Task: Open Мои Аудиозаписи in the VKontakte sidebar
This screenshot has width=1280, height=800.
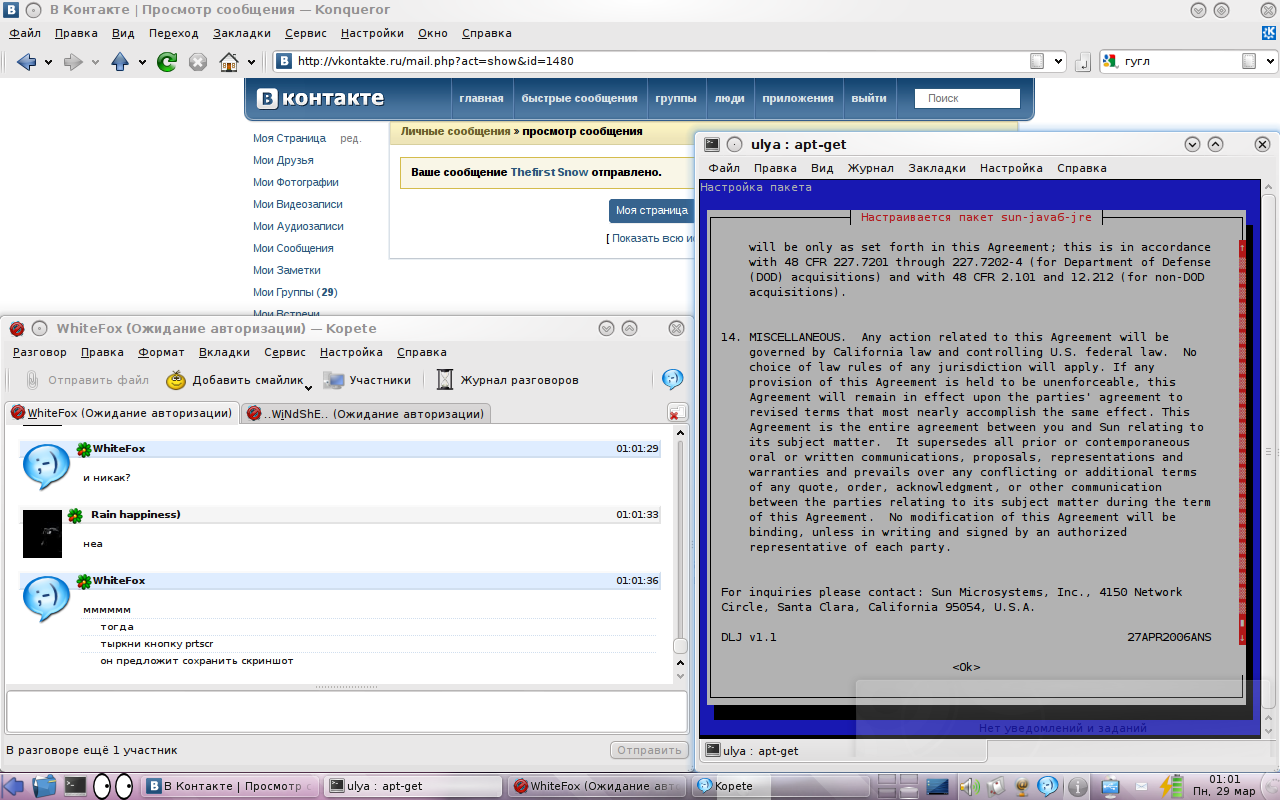Action: click(x=298, y=226)
